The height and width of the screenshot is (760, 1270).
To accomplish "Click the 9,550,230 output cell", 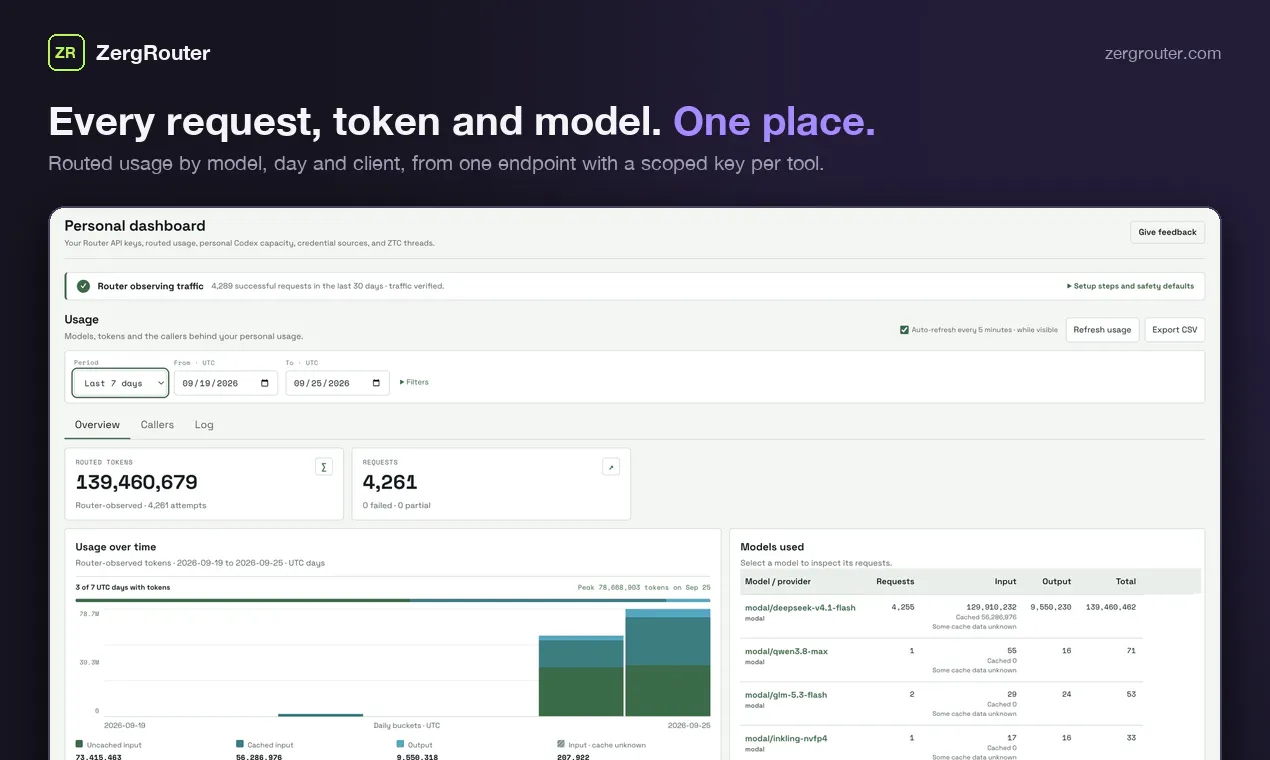I will click(x=1051, y=607).
